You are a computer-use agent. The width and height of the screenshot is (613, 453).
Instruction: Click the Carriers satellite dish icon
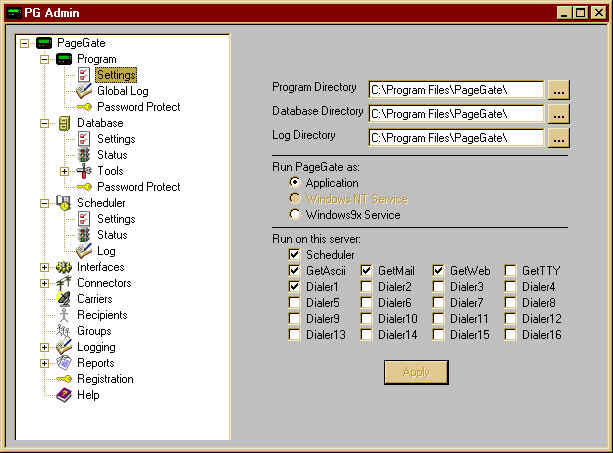pyautogui.click(x=65, y=299)
